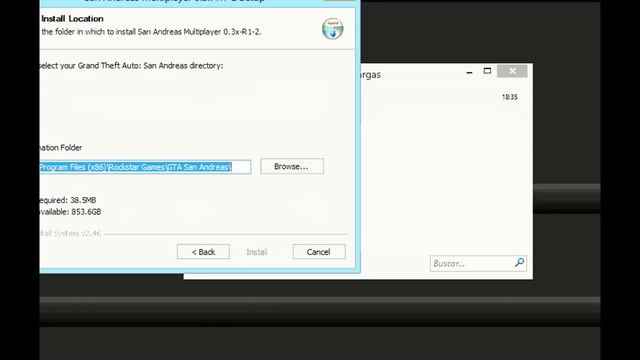This screenshot has height=360, width=640.
Task: Maximize the background window
Action: pyautogui.click(x=487, y=71)
